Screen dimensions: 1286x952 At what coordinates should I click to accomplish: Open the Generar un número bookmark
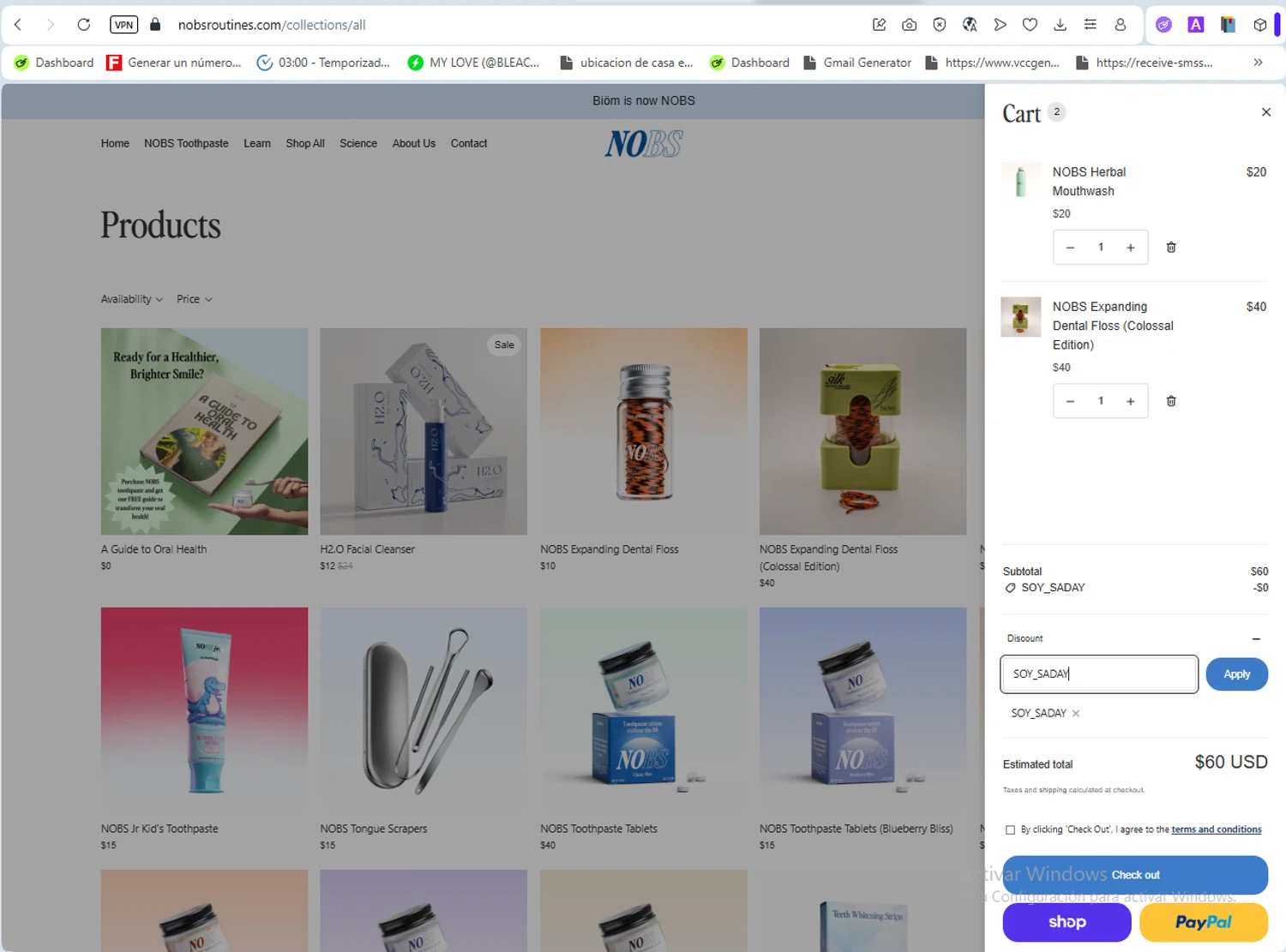[x=174, y=63]
